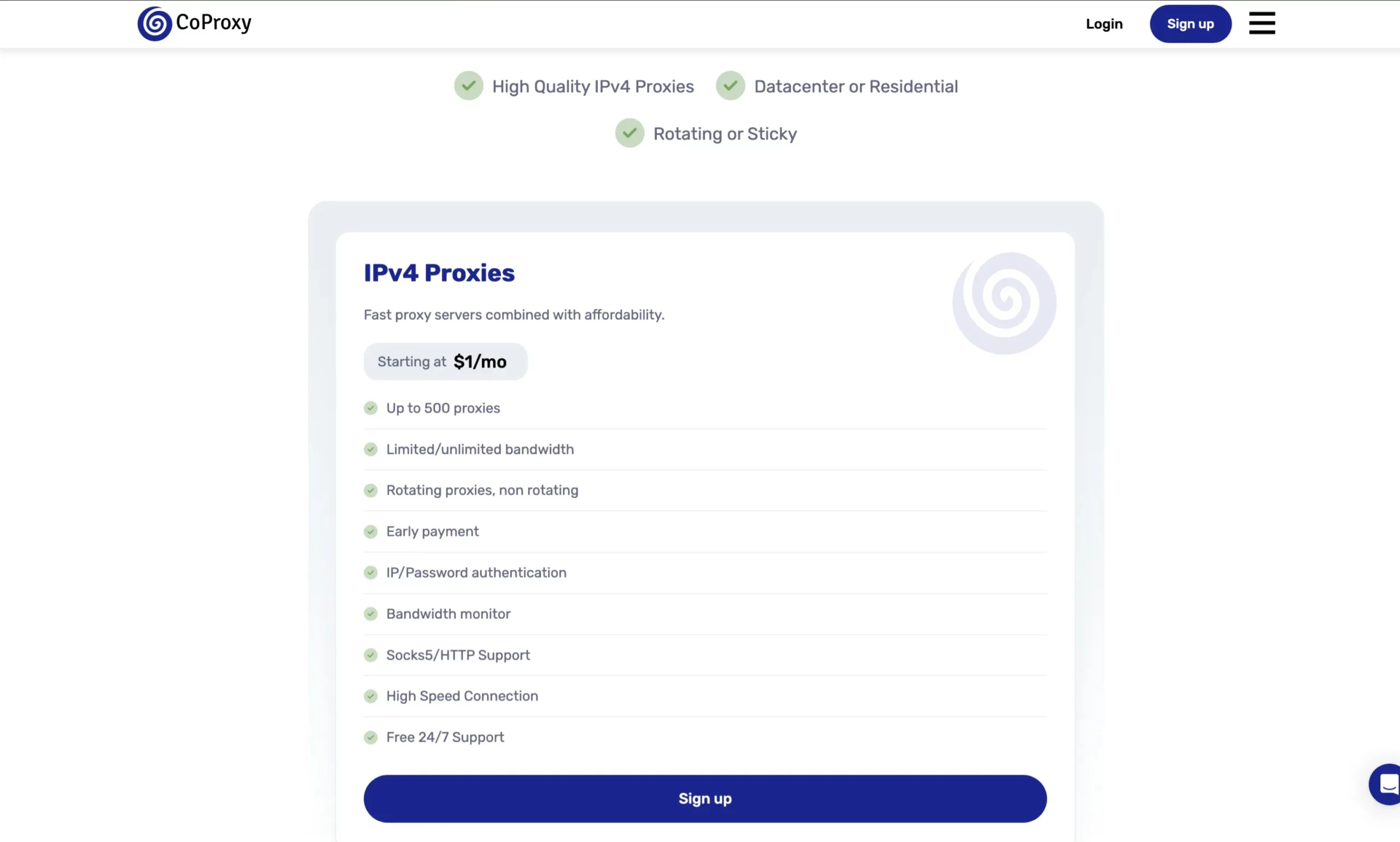The image size is (1400, 842).
Task: Click the large Sign up button in card
Action: coord(705,798)
